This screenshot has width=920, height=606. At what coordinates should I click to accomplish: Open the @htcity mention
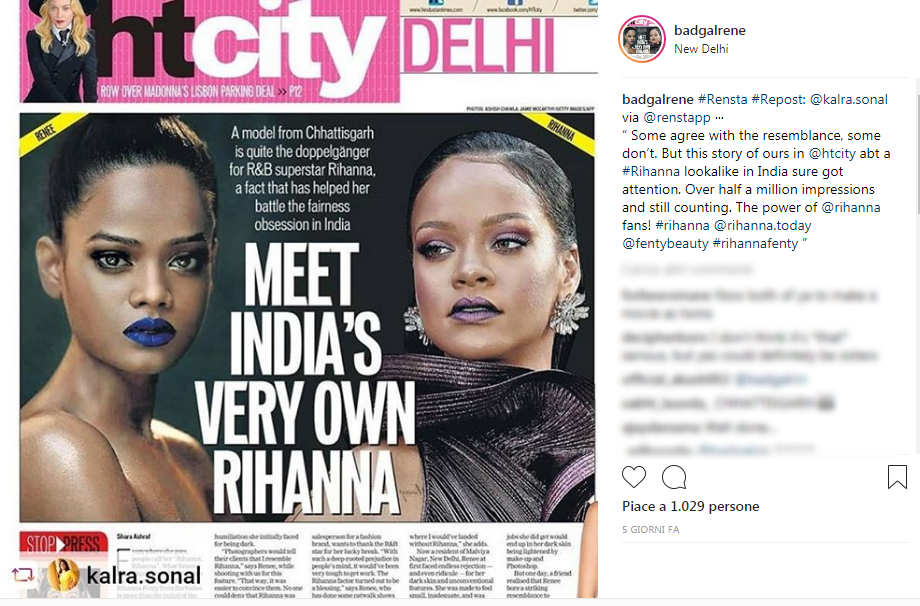click(x=832, y=154)
